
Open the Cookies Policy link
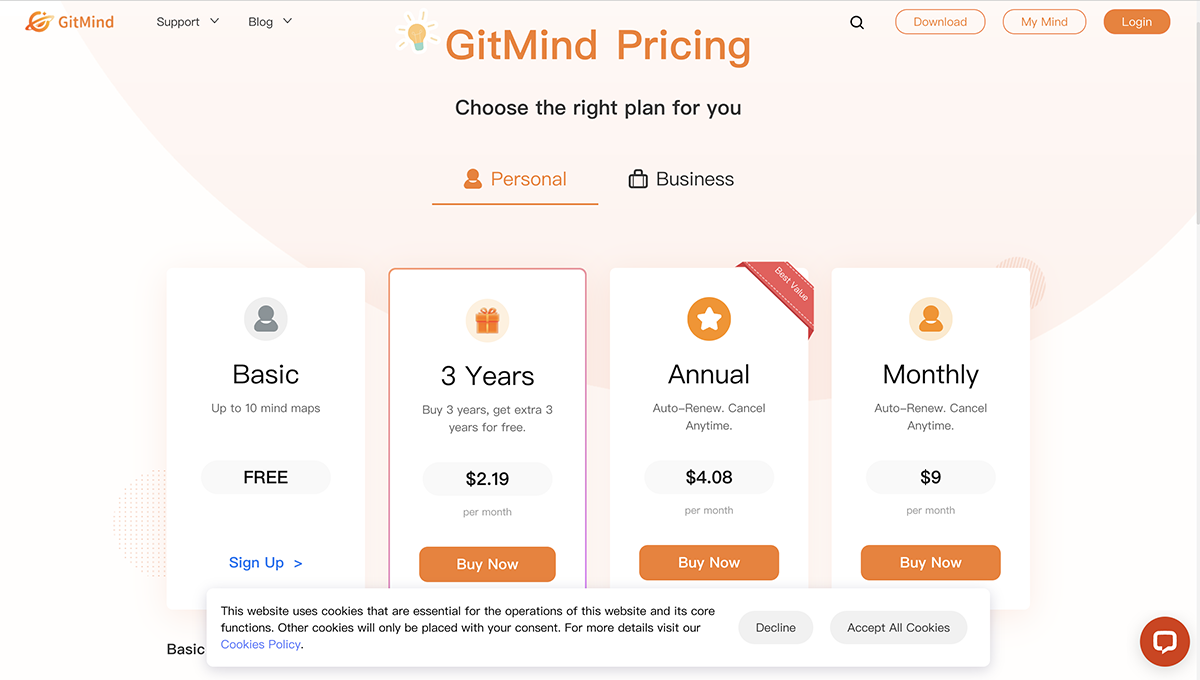click(259, 644)
